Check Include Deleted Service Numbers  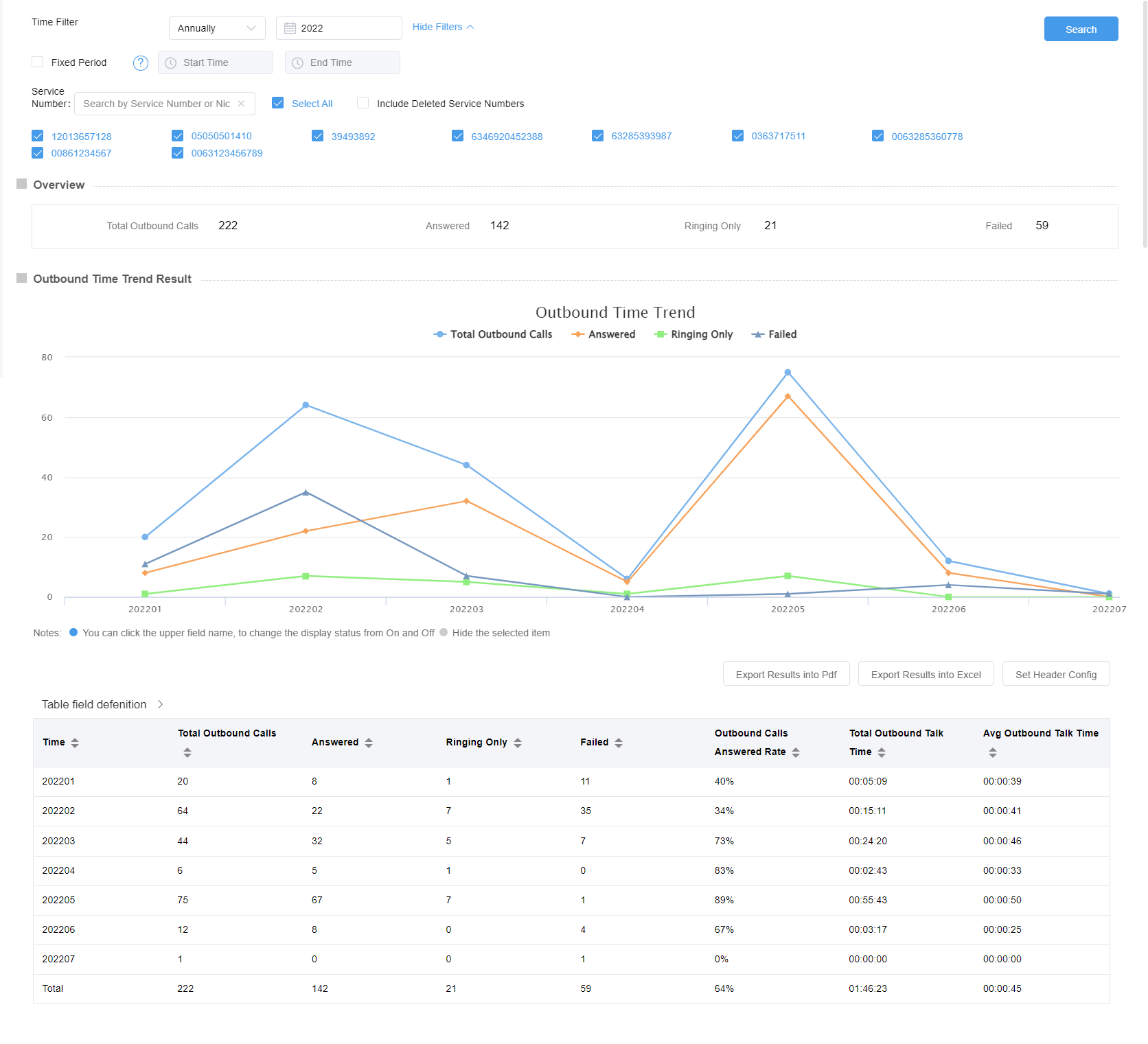click(363, 103)
